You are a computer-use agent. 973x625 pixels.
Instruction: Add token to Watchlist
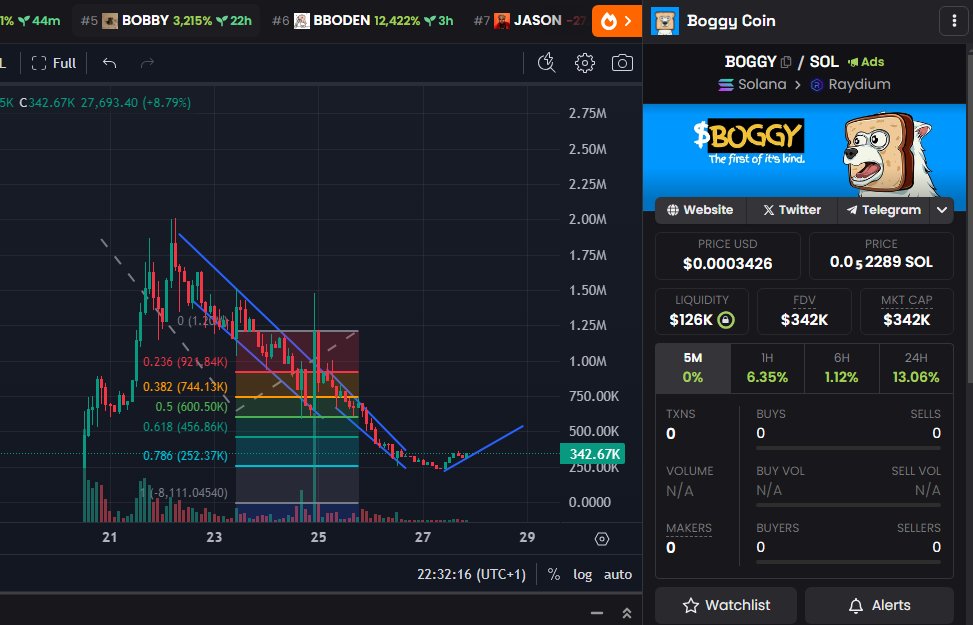tap(726, 605)
